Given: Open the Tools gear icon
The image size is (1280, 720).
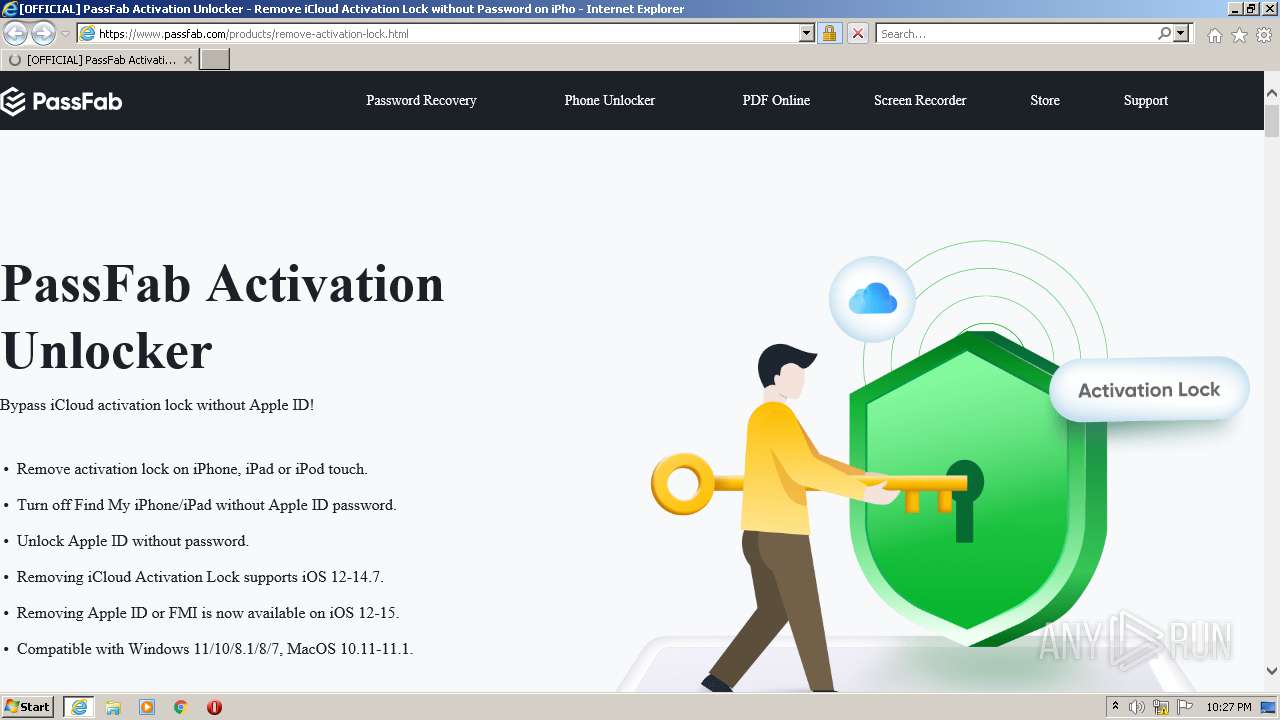Looking at the screenshot, I should [1264, 35].
